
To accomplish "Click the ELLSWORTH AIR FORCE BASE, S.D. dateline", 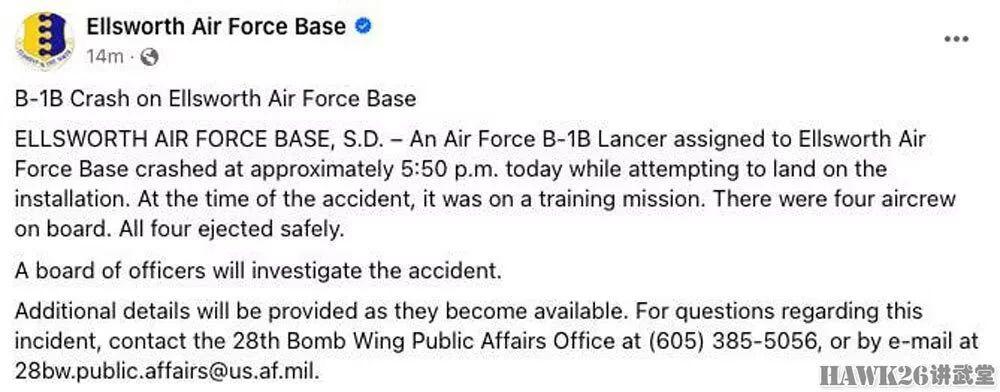I will [198, 140].
